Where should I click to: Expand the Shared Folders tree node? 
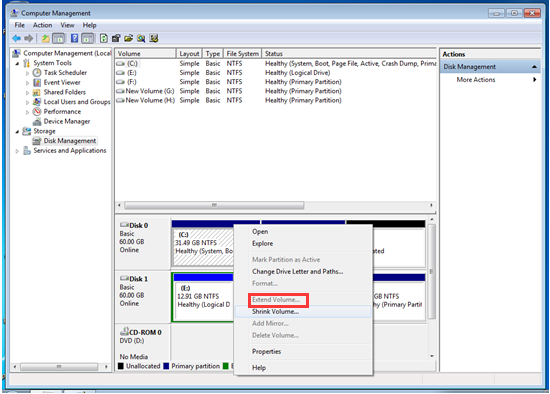click(x=27, y=93)
